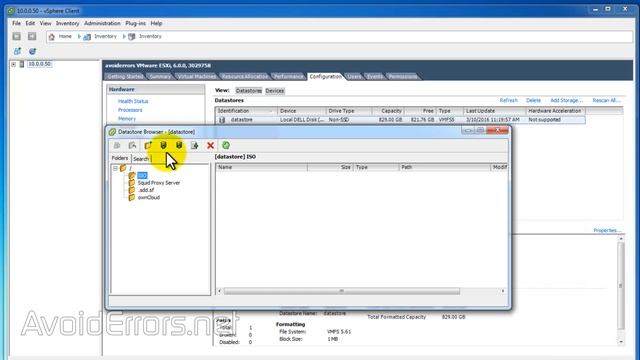Click the download from datastore icon
The width and height of the screenshot is (640, 360).
(x=179, y=145)
